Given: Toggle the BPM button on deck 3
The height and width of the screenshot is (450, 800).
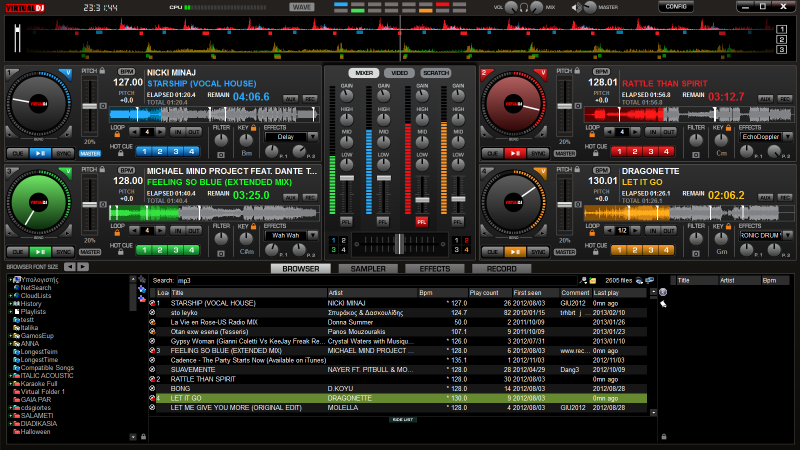Looking at the screenshot, I should point(126,170).
